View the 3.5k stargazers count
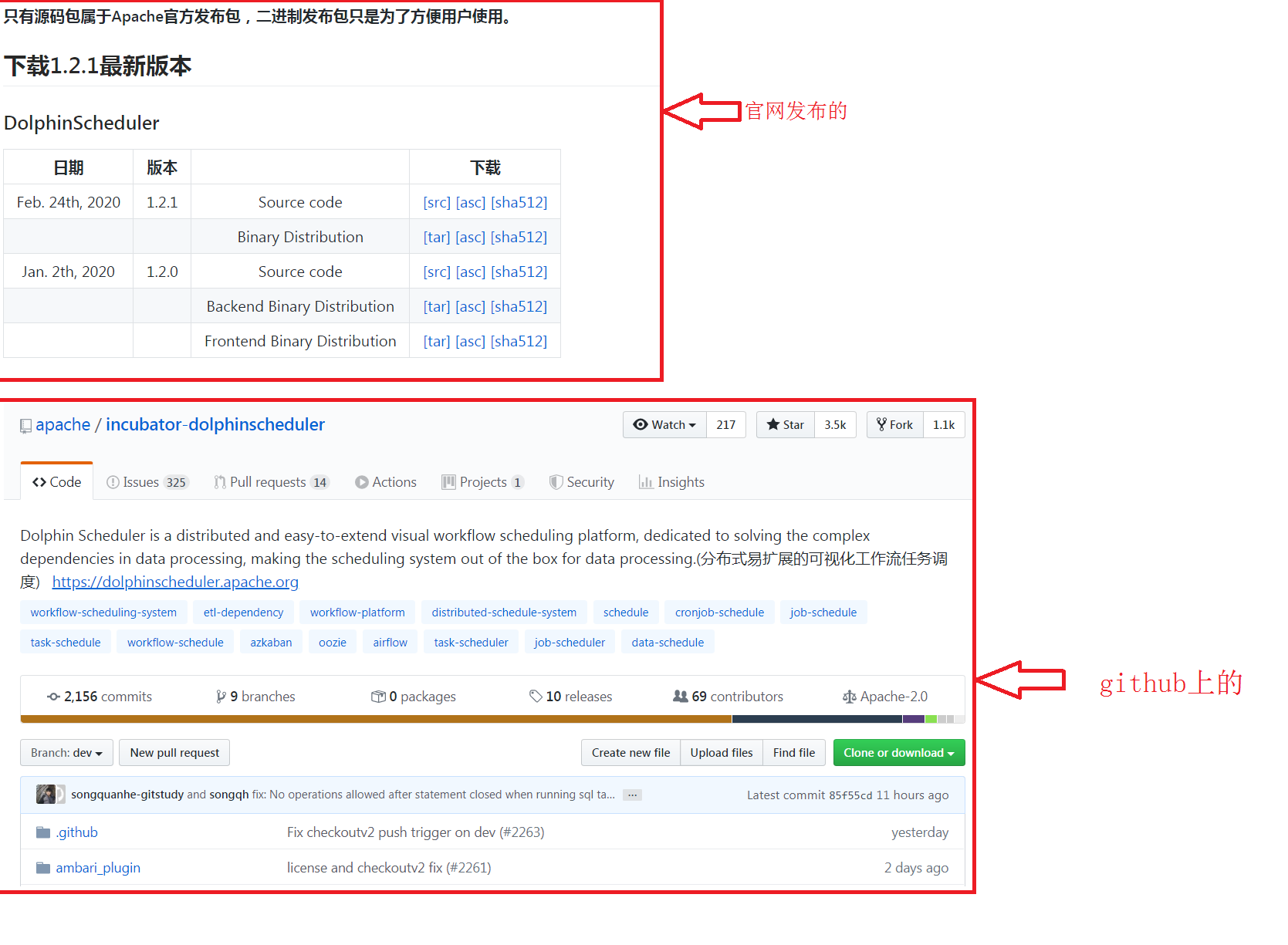 pos(835,425)
